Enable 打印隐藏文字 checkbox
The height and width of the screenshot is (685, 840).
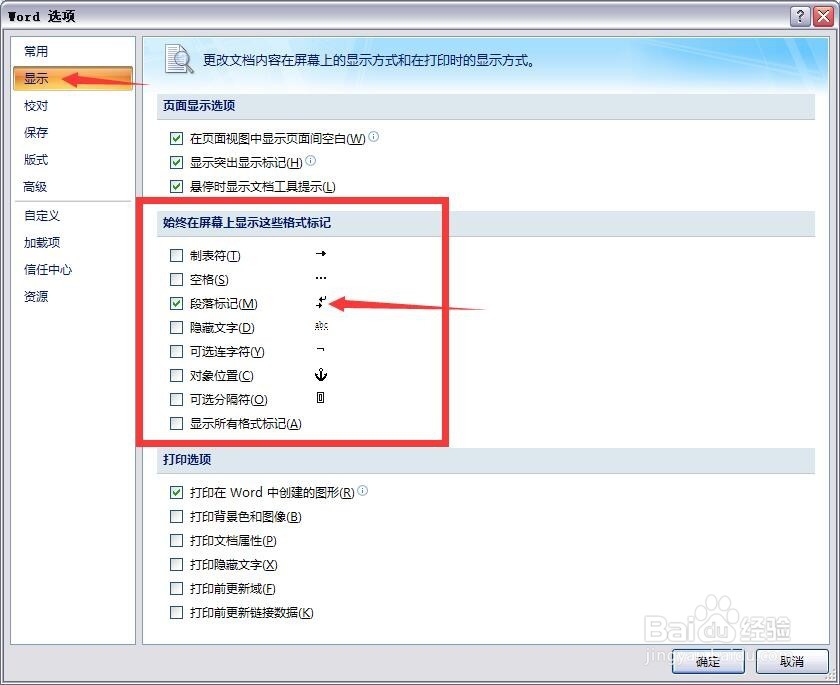[x=176, y=564]
